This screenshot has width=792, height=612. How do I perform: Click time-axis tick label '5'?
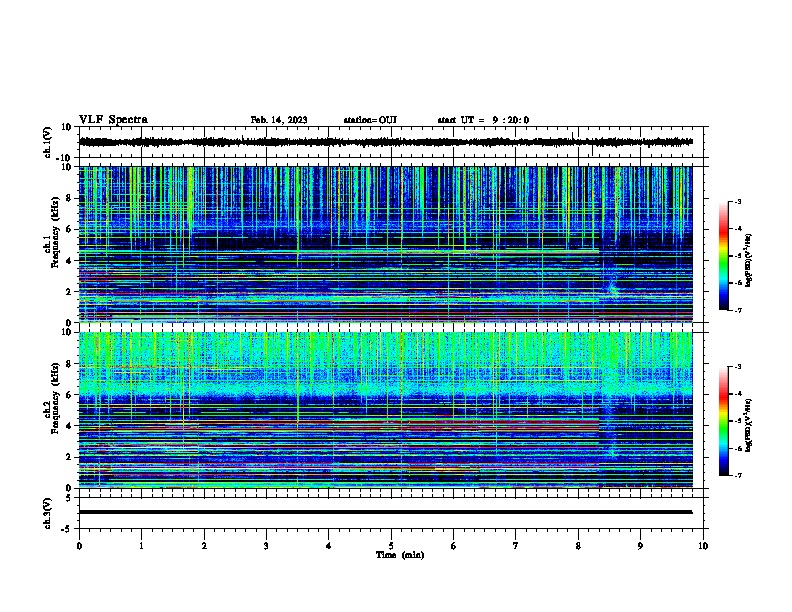click(x=391, y=546)
